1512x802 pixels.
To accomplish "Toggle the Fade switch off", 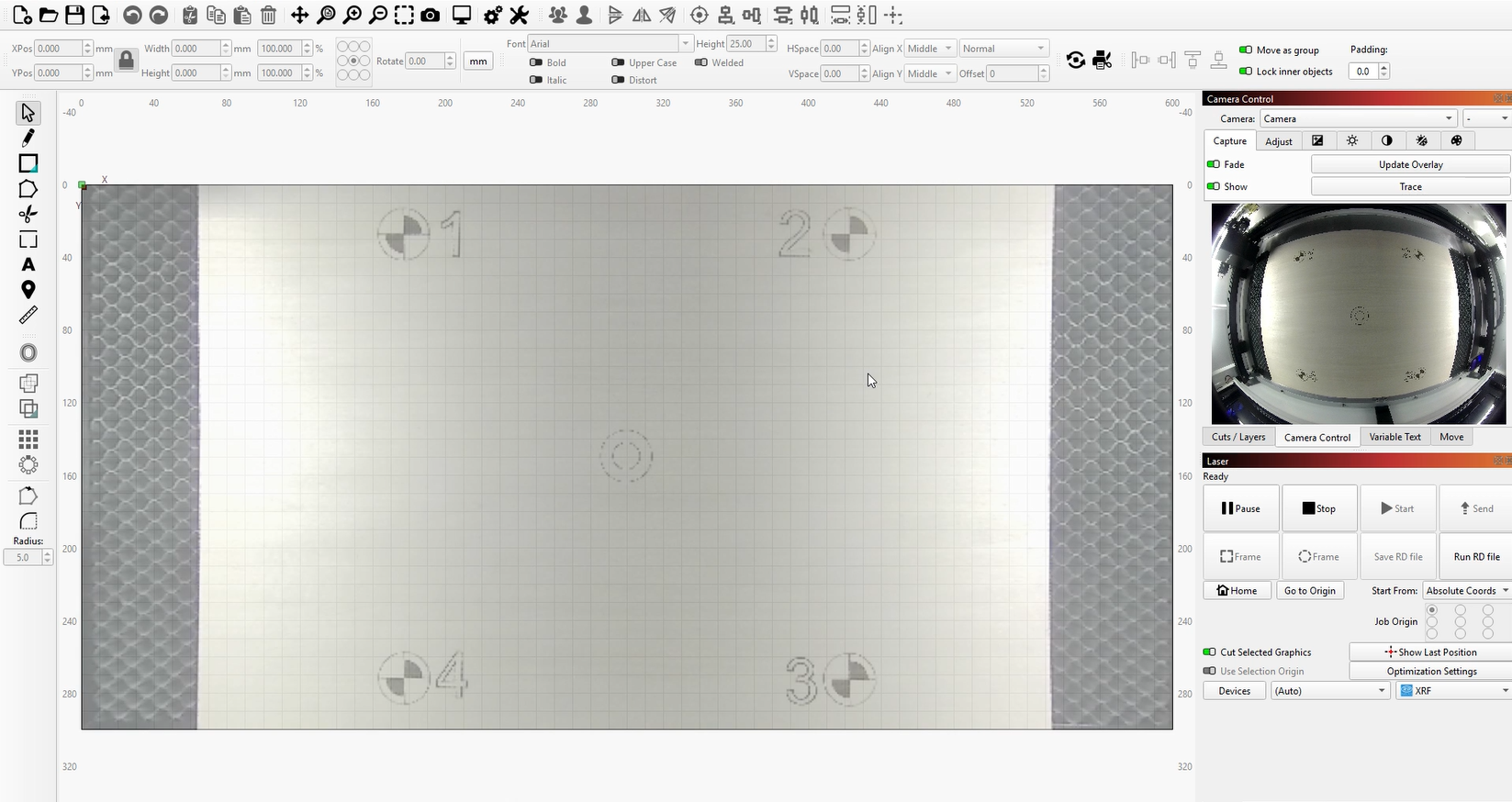I will click(x=1214, y=164).
